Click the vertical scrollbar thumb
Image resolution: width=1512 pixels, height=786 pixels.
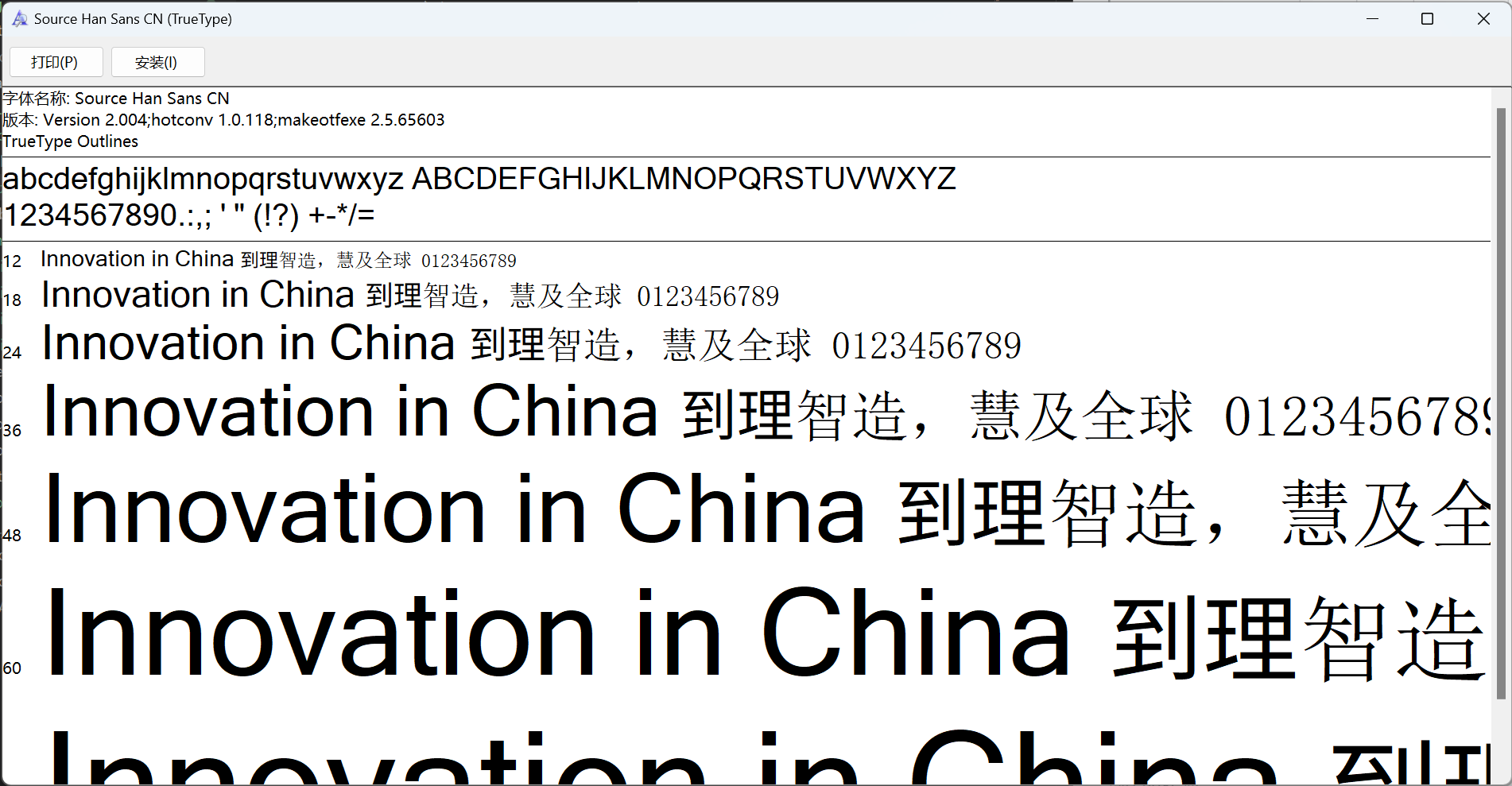click(x=1501, y=403)
